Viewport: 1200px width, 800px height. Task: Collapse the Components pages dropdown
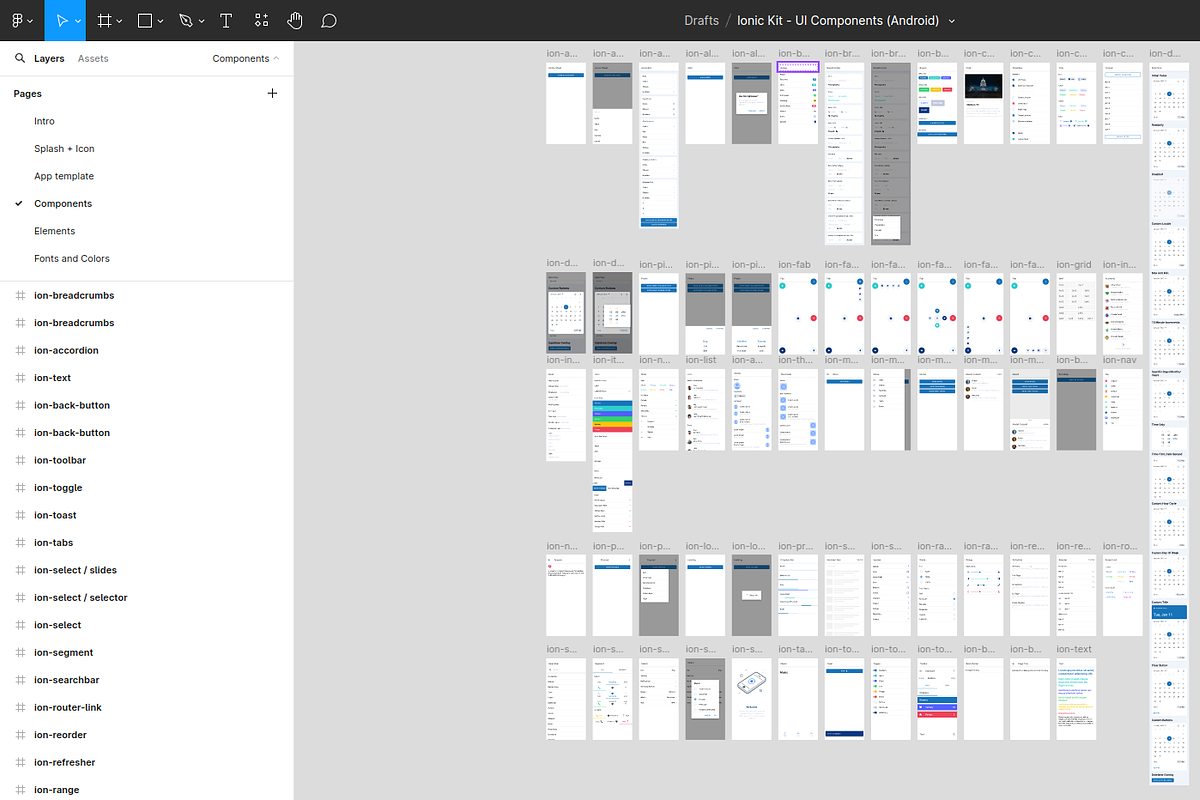click(246, 59)
